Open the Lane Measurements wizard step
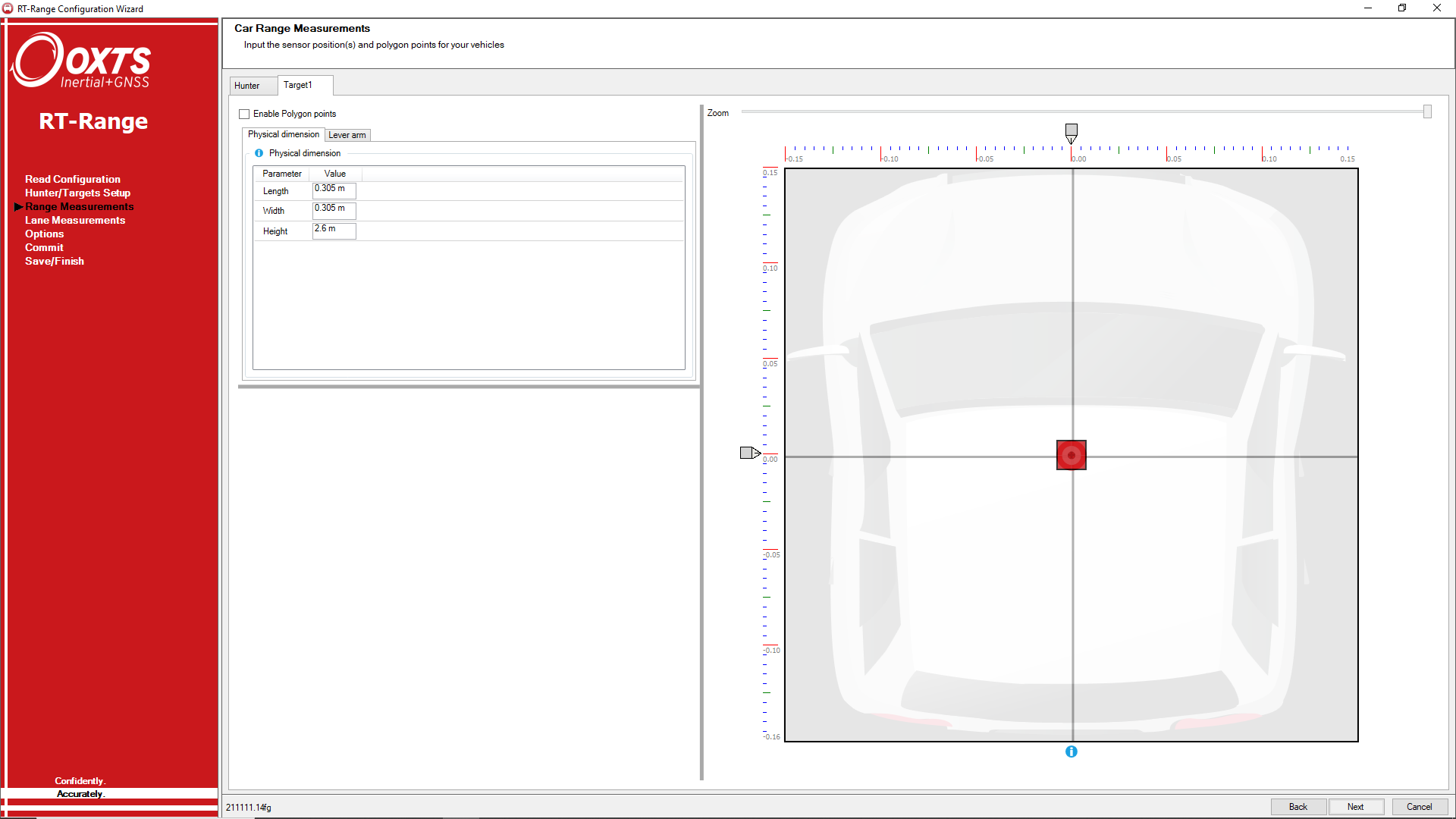The height and width of the screenshot is (819, 1456). click(x=74, y=220)
